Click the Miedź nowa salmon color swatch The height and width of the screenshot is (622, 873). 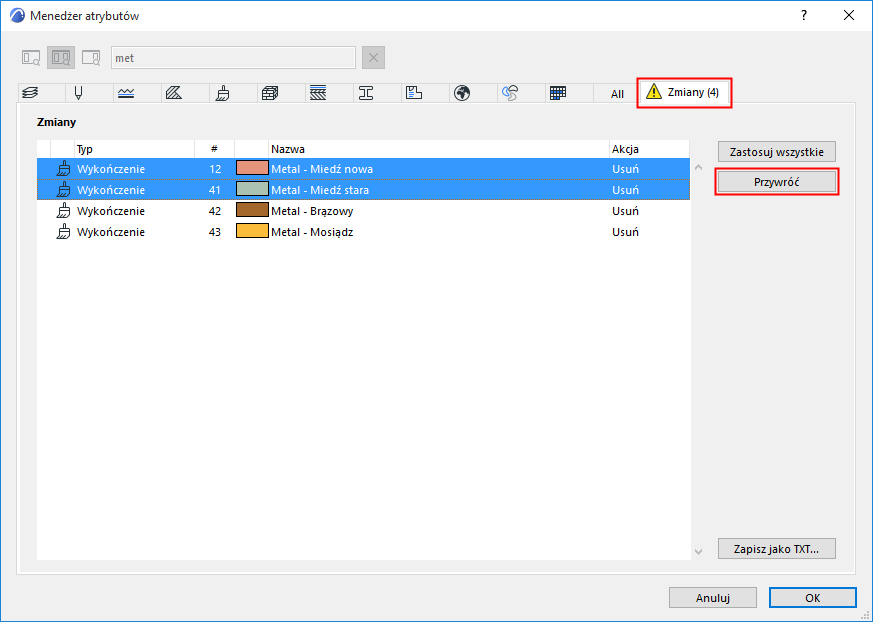click(x=252, y=168)
